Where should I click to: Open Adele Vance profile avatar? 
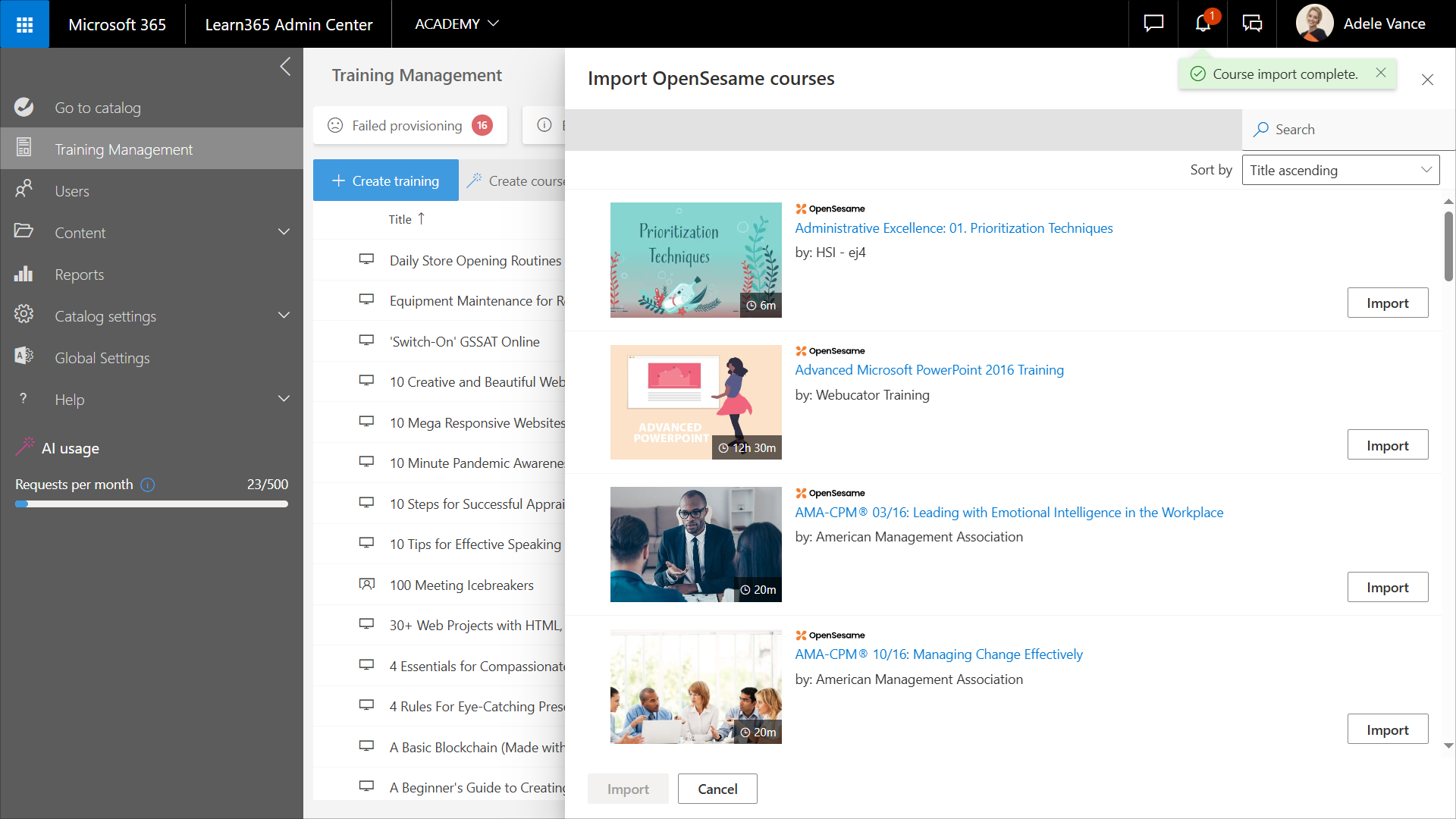coord(1314,24)
